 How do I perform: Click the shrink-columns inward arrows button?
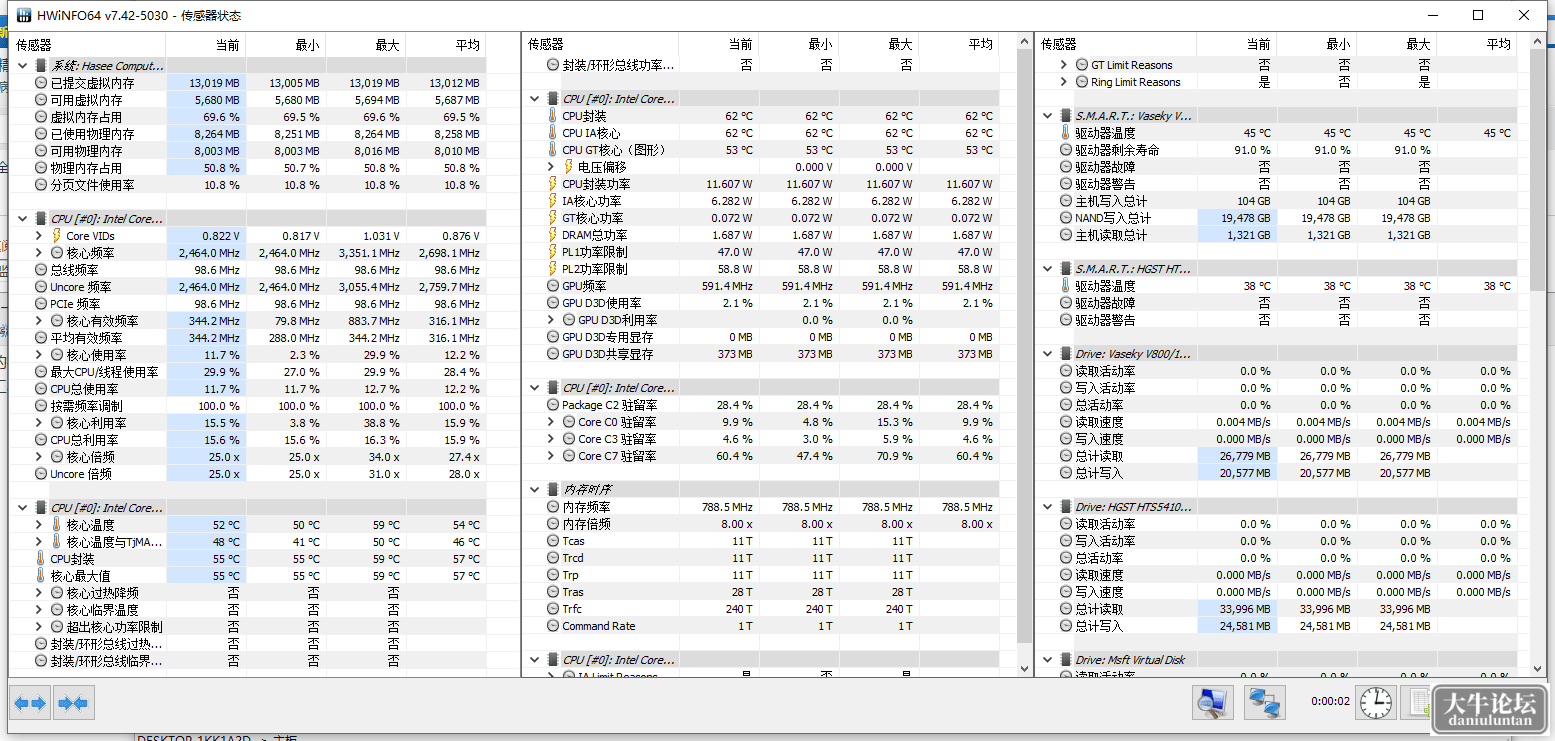pyautogui.click(x=73, y=703)
